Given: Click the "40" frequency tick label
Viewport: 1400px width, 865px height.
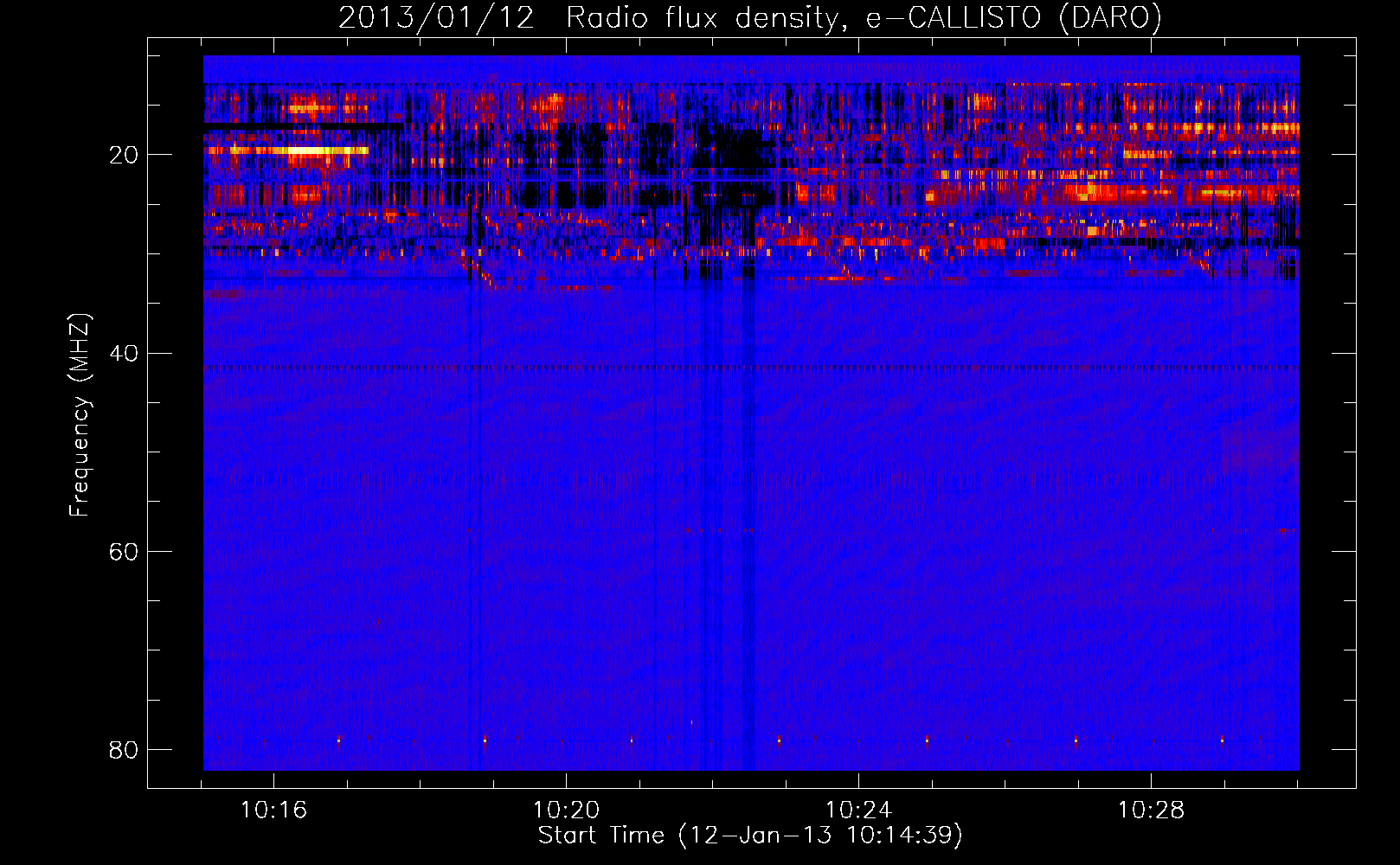Looking at the screenshot, I should click(124, 353).
